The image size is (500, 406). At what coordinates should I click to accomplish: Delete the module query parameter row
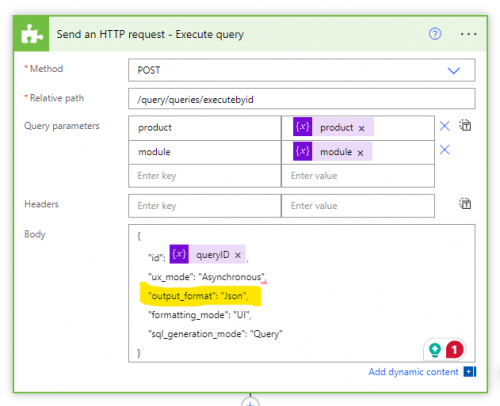click(445, 150)
